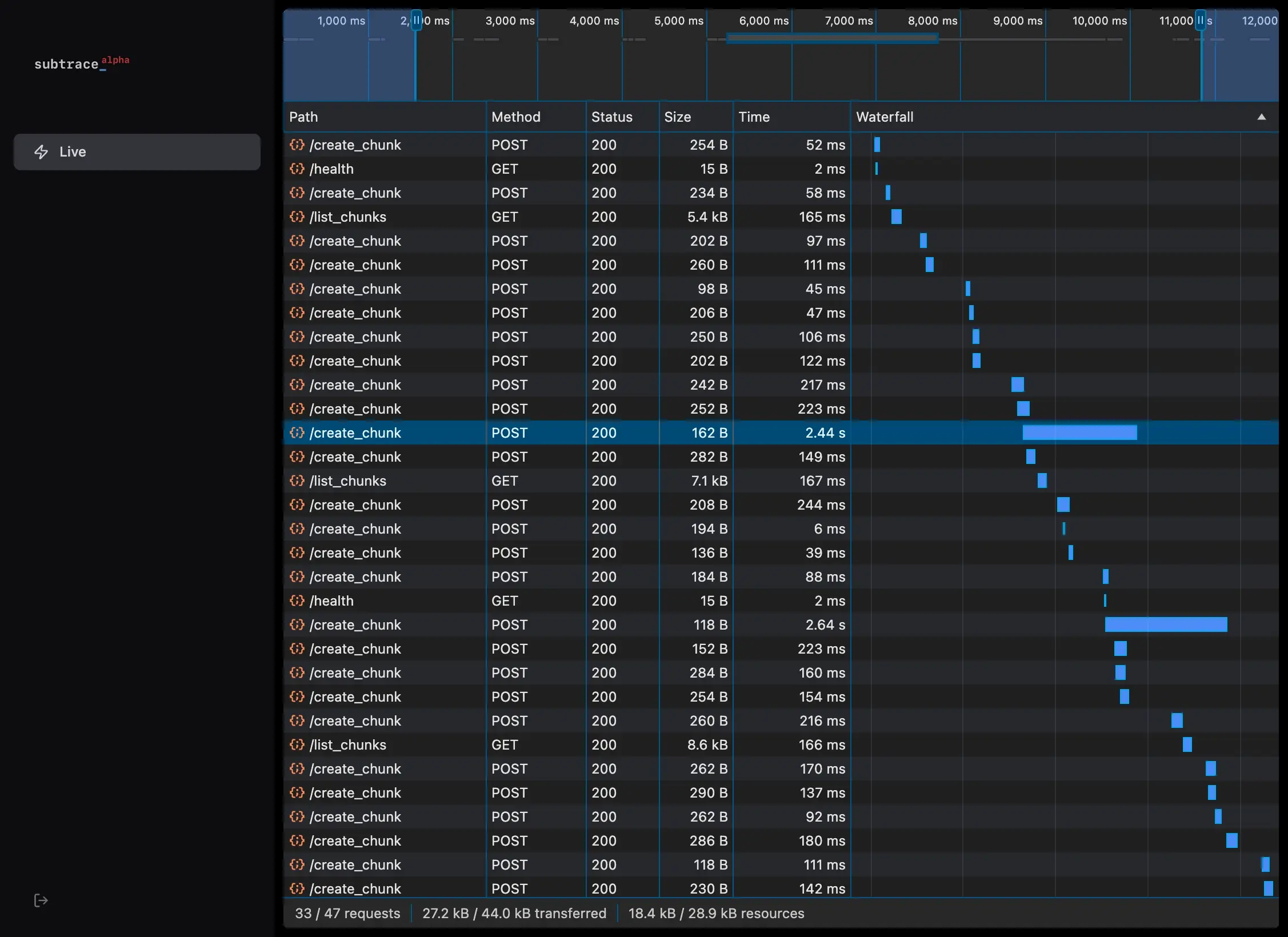Click the Method column header
1288x937 pixels.
click(x=515, y=117)
